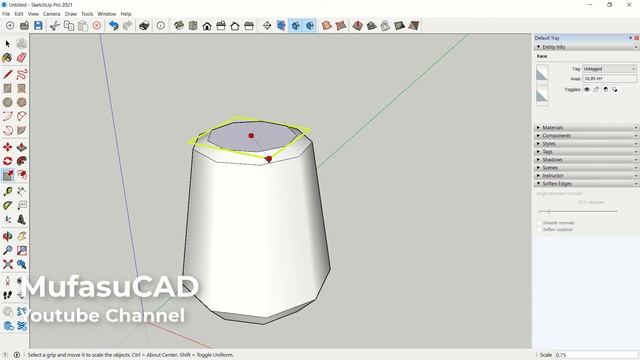This screenshot has height=360, width=640.
Task: Click the Zoom Extents tool
Action: [x=8, y=264]
